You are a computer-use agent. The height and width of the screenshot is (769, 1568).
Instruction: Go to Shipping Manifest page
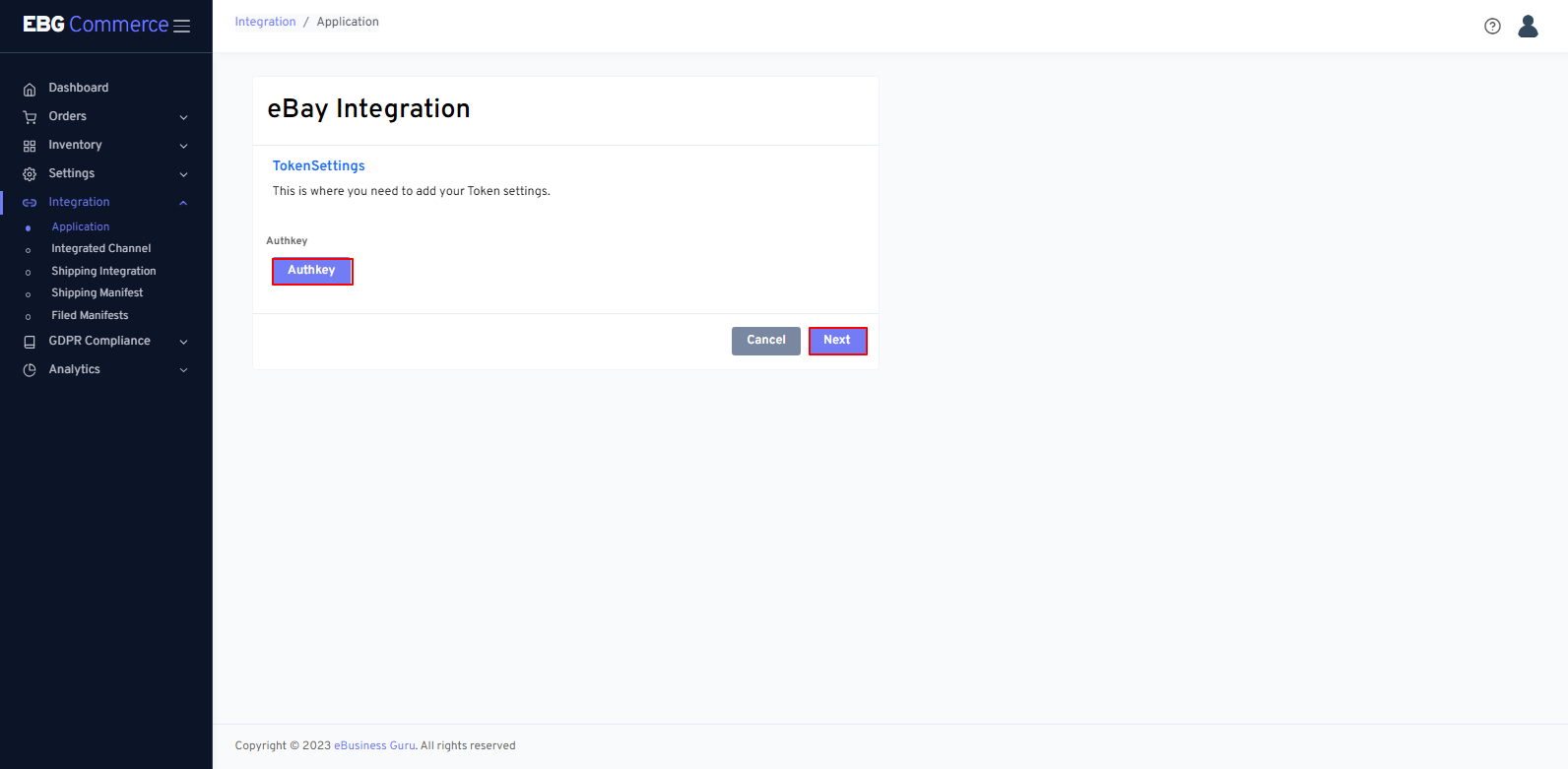point(97,293)
